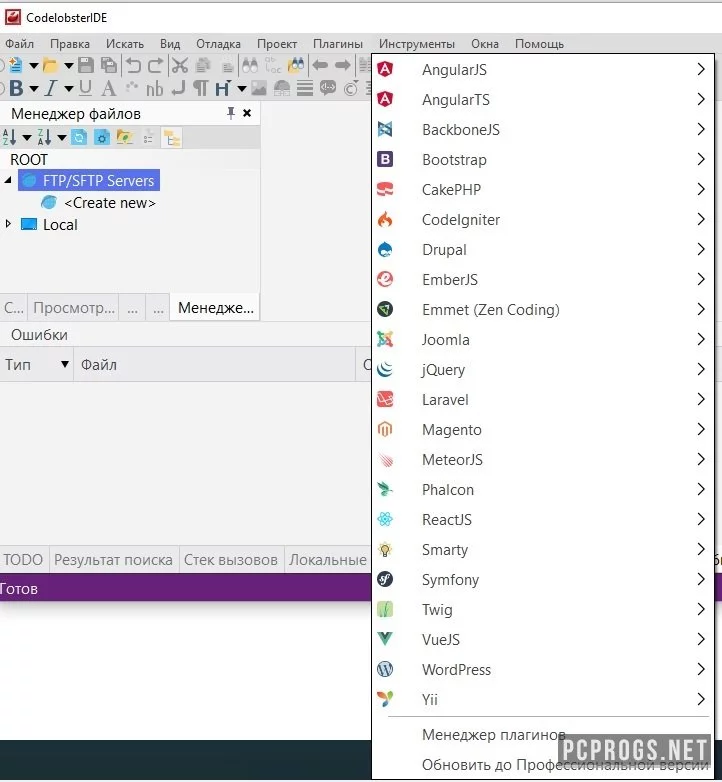This screenshot has width=722, height=782.
Task: Open the Heading dropdown arrow
Action: 242,89
